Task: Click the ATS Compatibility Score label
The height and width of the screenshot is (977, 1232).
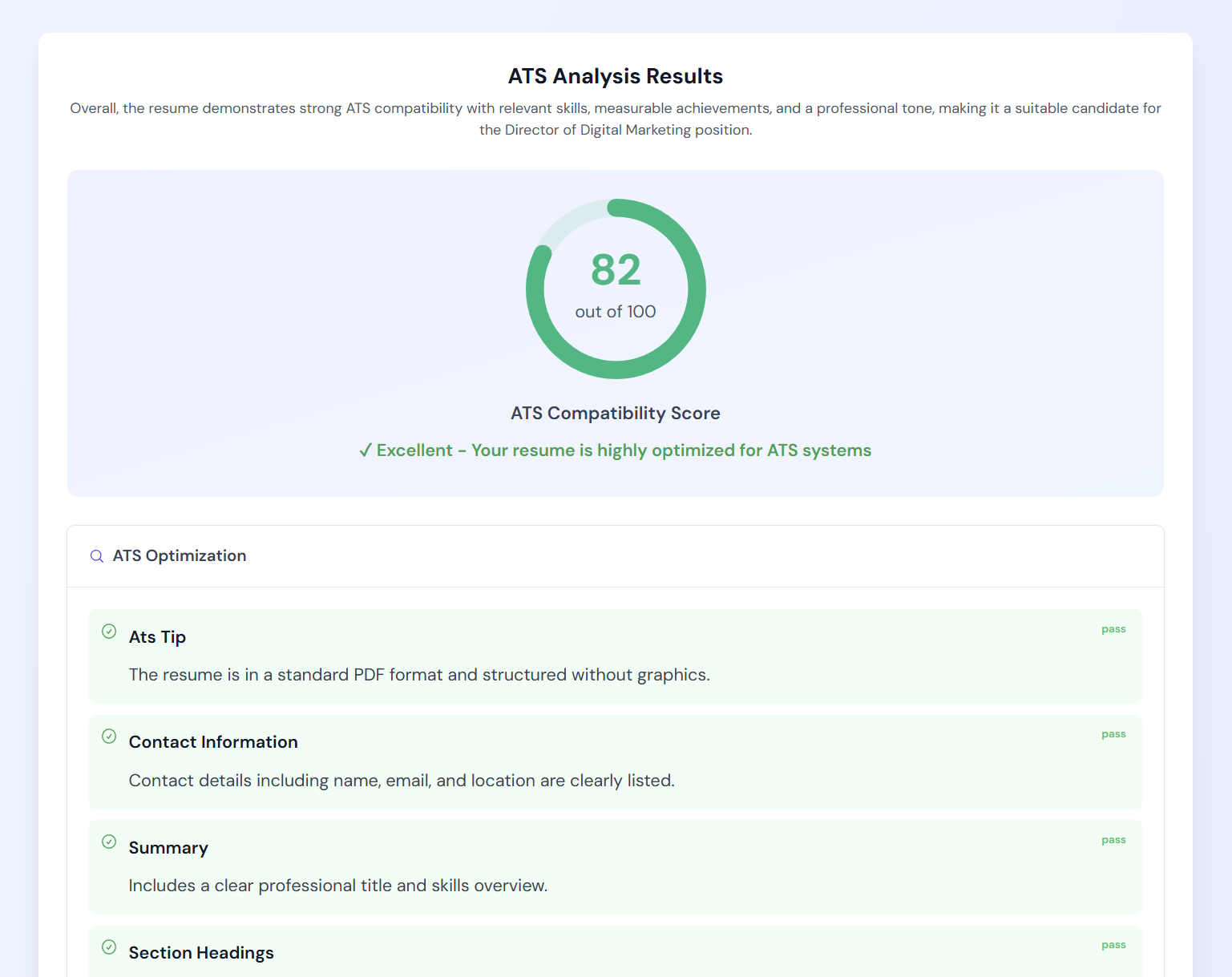Action: click(615, 413)
